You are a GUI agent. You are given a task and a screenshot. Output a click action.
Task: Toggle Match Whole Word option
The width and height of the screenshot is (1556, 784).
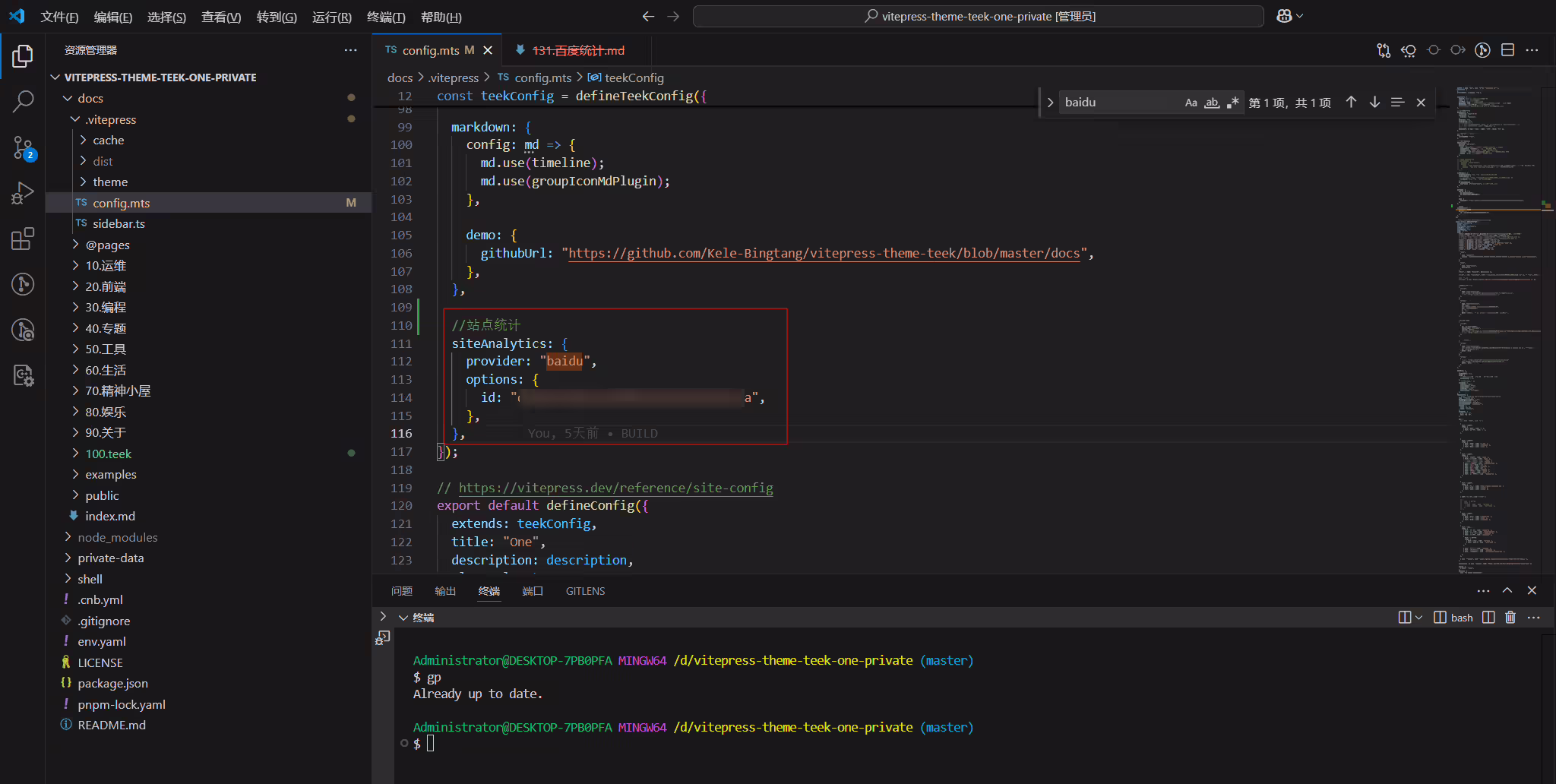coord(1212,103)
